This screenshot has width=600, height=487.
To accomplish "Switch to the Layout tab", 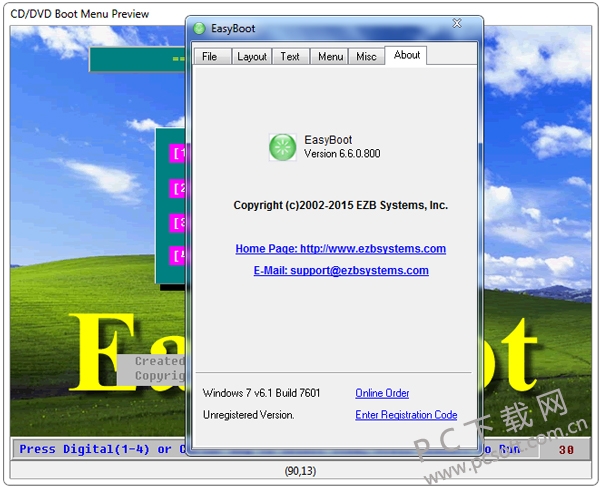I will click(x=252, y=57).
